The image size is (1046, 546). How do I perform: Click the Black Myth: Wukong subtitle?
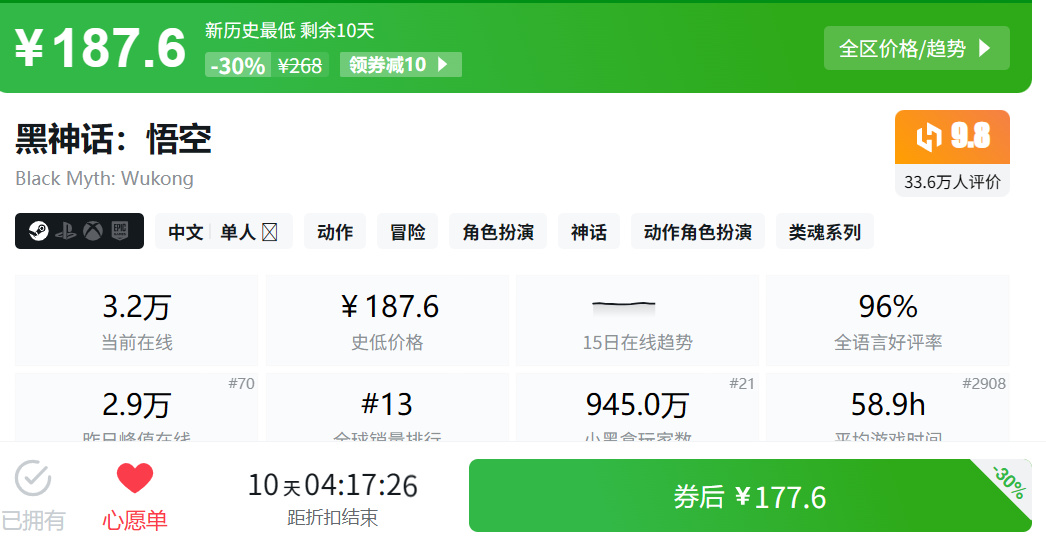(105, 179)
